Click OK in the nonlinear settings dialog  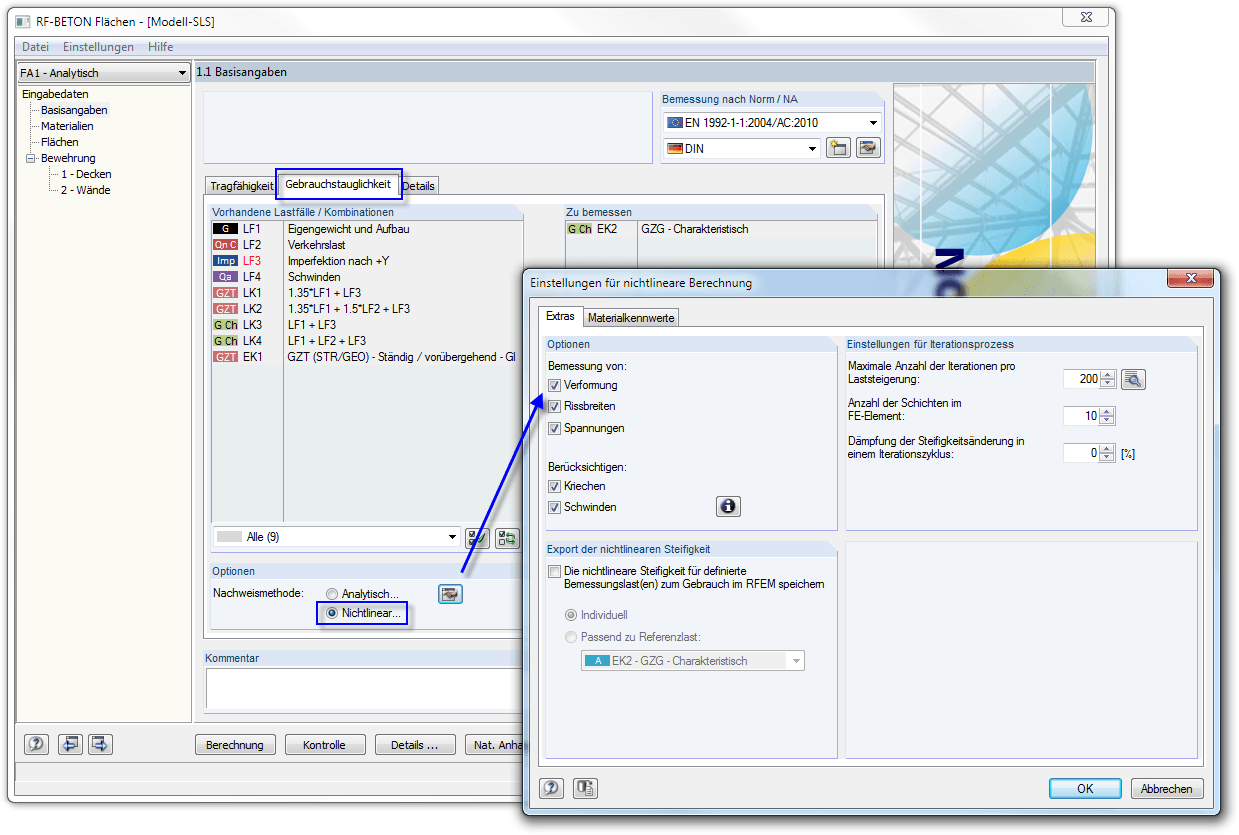pyautogui.click(x=1085, y=788)
